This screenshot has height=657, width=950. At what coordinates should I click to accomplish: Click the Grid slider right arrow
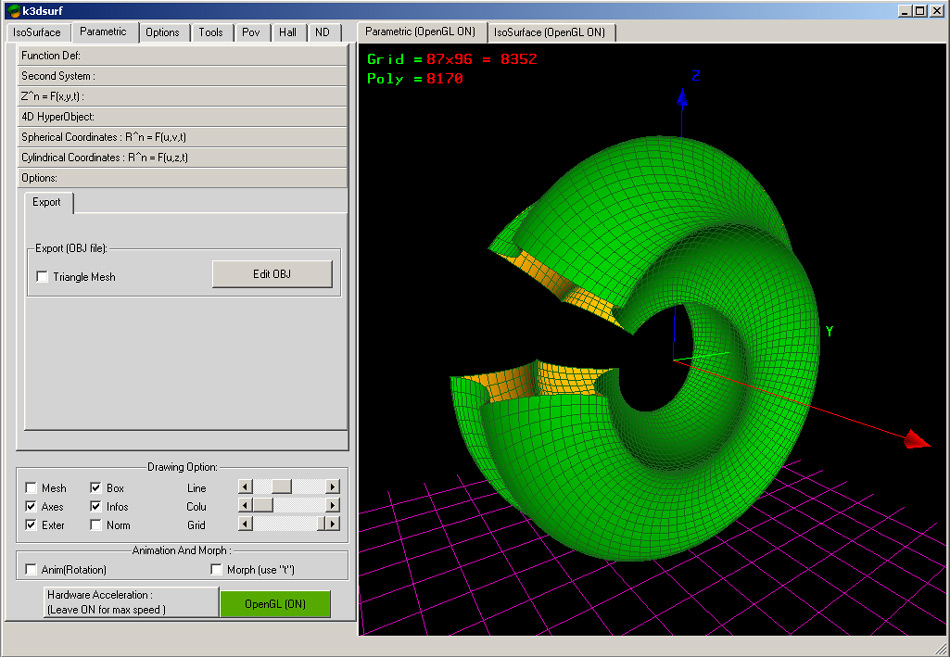pyautogui.click(x=332, y=524)
